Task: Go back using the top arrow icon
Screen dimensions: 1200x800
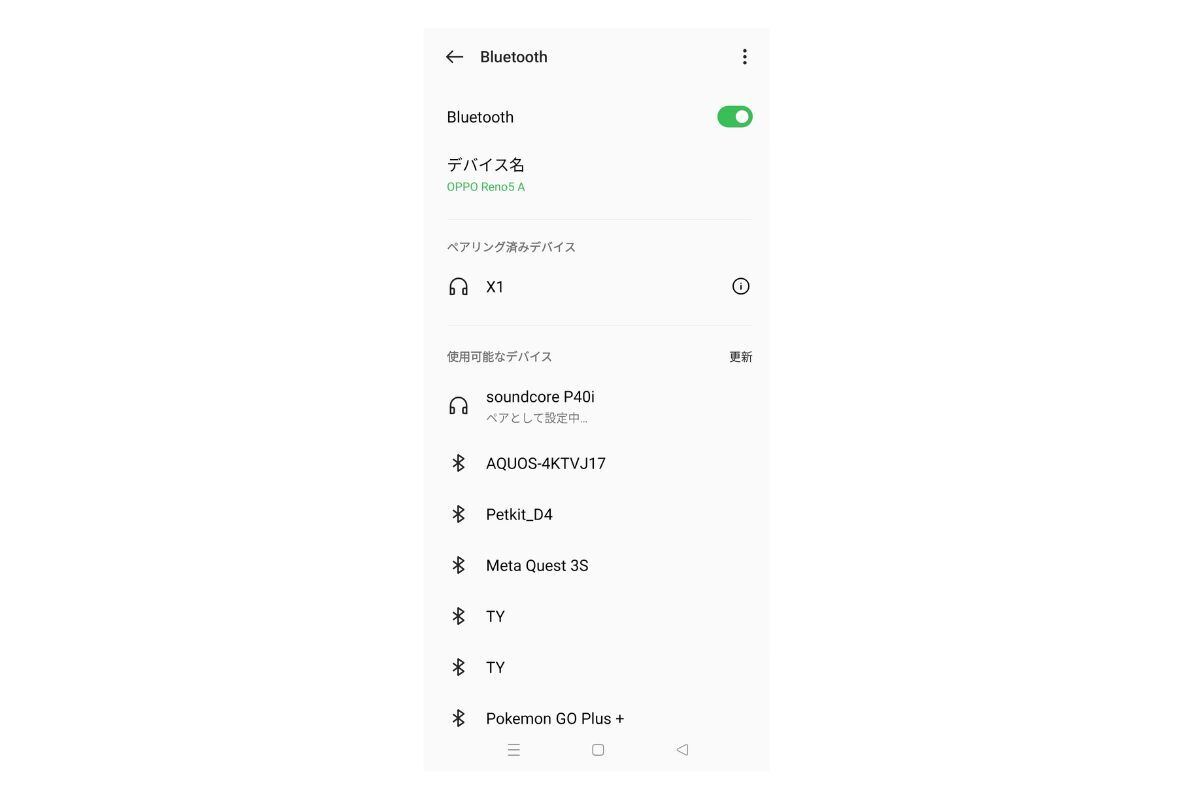Action: 454,57
